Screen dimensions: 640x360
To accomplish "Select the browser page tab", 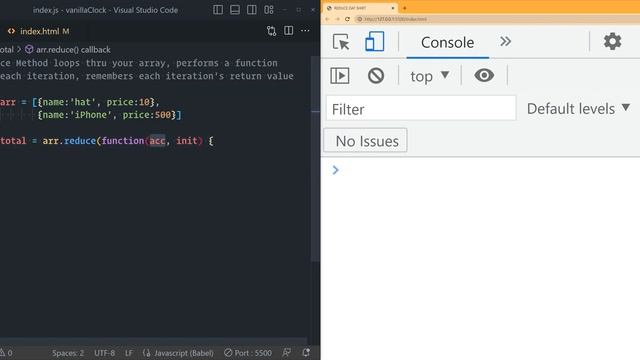I will click(x=361, y=8).
